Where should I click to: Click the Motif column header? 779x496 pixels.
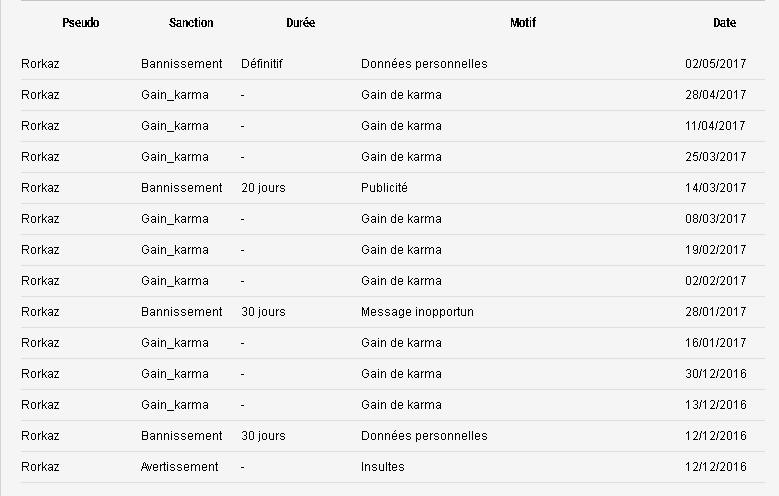coord(523,23)
